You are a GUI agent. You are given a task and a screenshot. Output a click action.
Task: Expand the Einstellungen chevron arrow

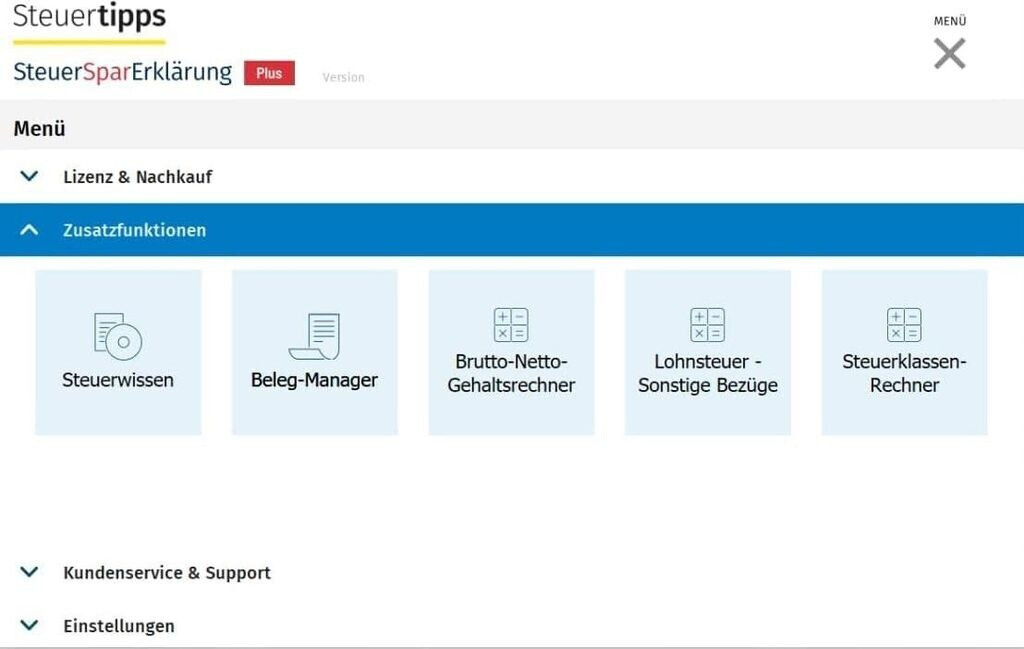pyautogui.click(x=30, y=625)
